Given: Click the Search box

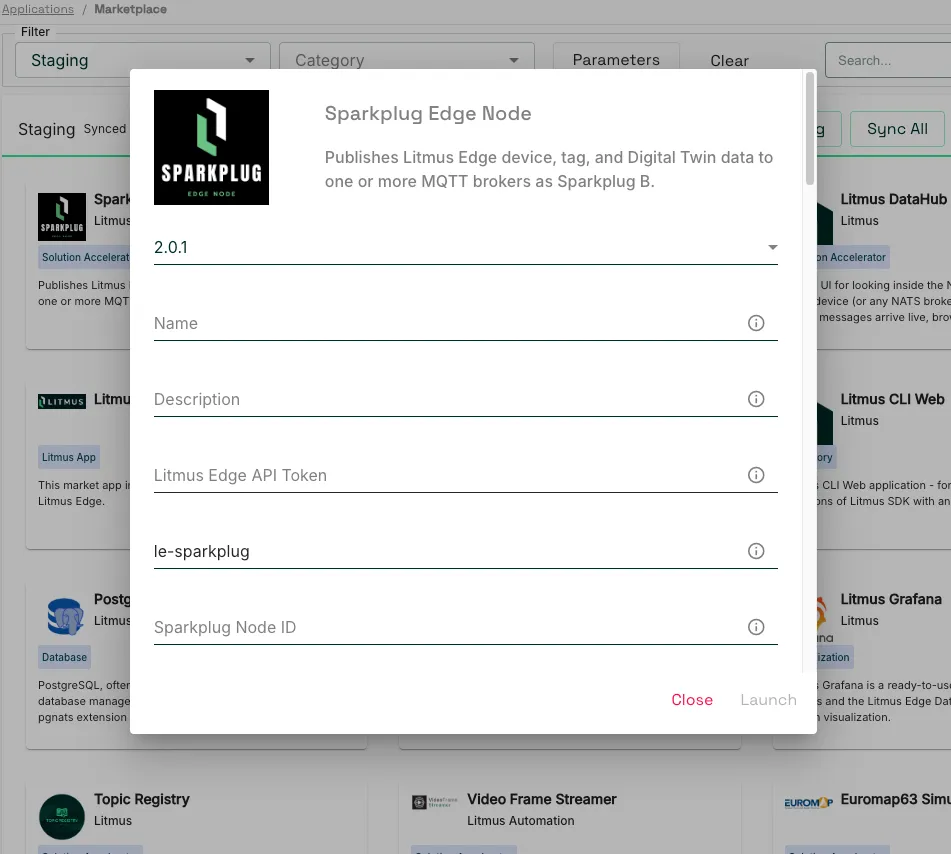Looking at the screenshot, I should point(888,60).
